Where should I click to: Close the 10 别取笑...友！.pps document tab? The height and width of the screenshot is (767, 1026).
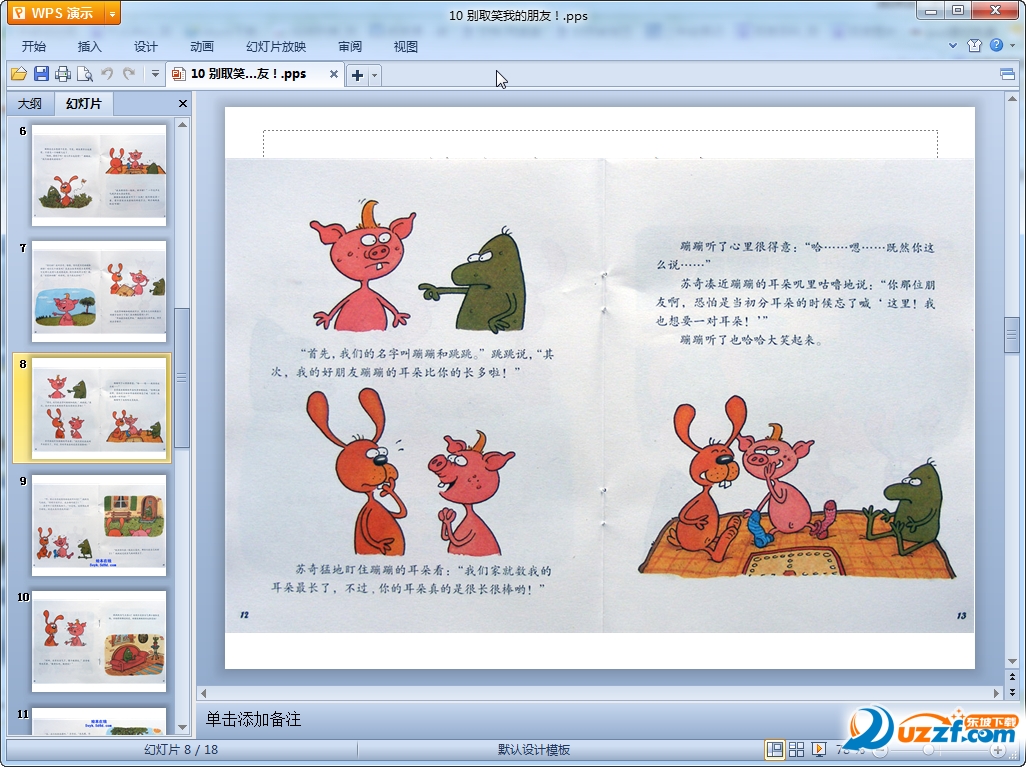click(334, 74)
